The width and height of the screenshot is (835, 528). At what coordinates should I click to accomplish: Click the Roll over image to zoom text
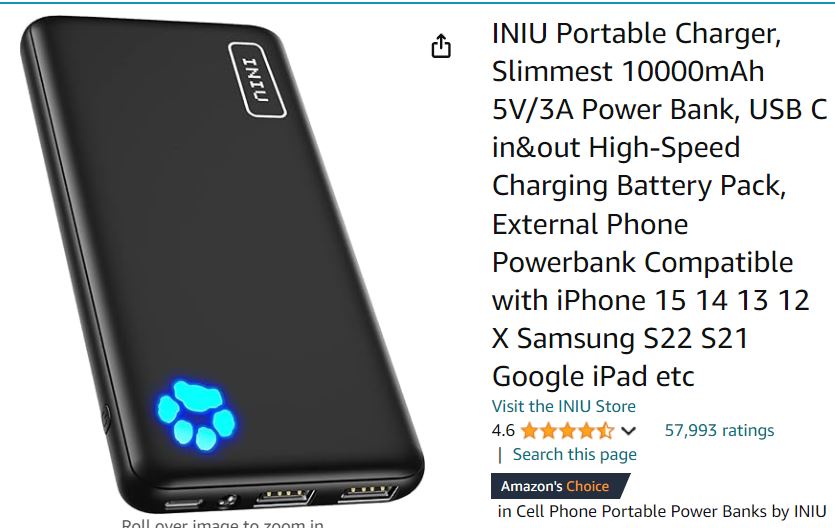click(x=223, y=523)
